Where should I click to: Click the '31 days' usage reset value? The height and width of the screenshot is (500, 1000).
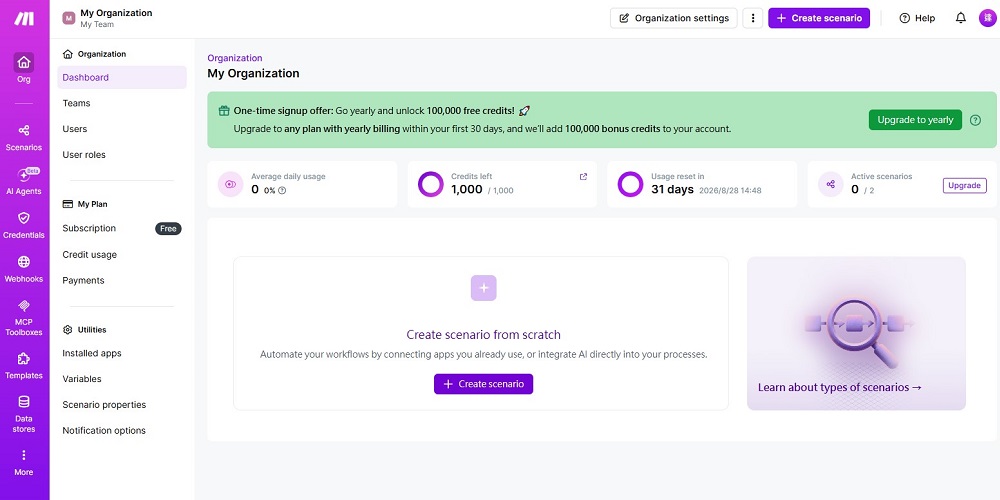pyautogui.click(x=672, y=189)
